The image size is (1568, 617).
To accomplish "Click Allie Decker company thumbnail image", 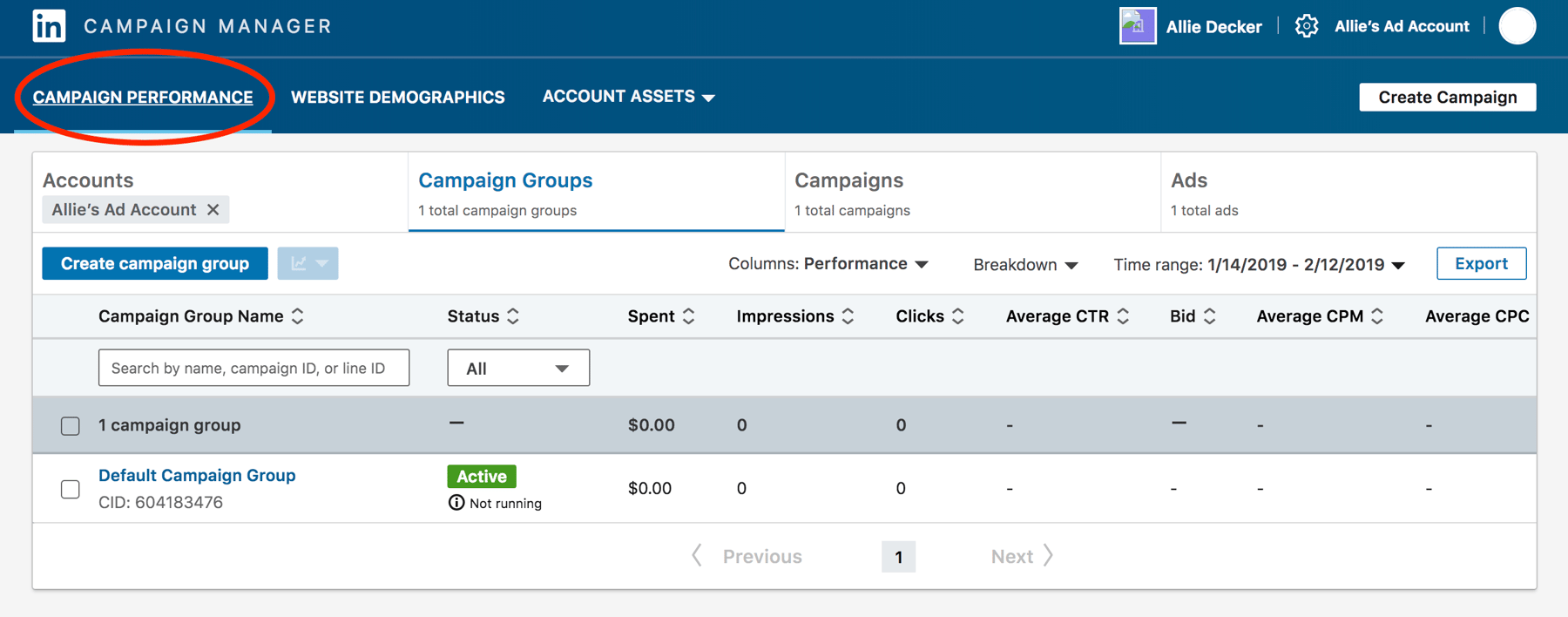I will click(x=1138, y=26).
